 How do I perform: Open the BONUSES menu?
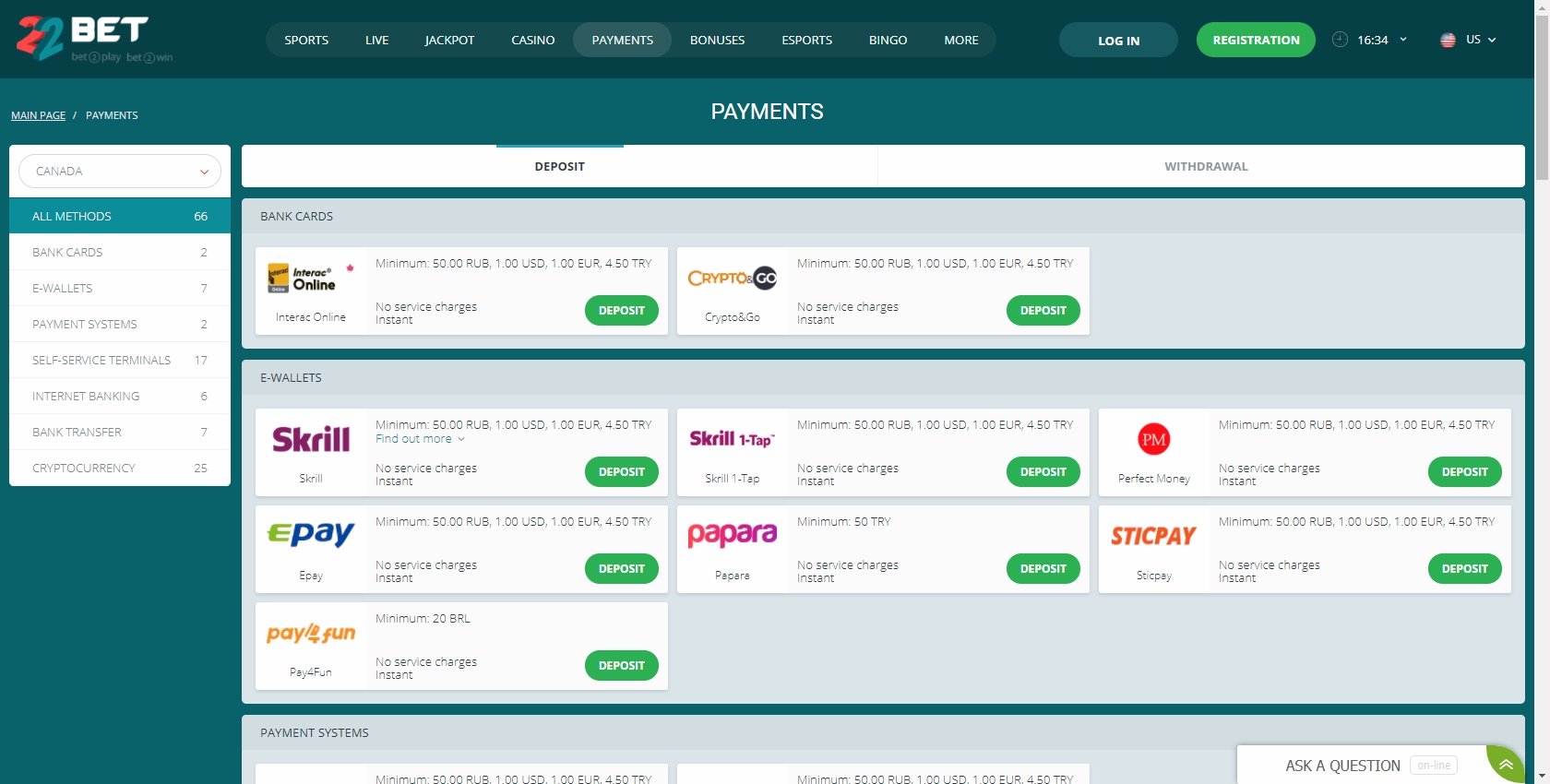(717, 40)
